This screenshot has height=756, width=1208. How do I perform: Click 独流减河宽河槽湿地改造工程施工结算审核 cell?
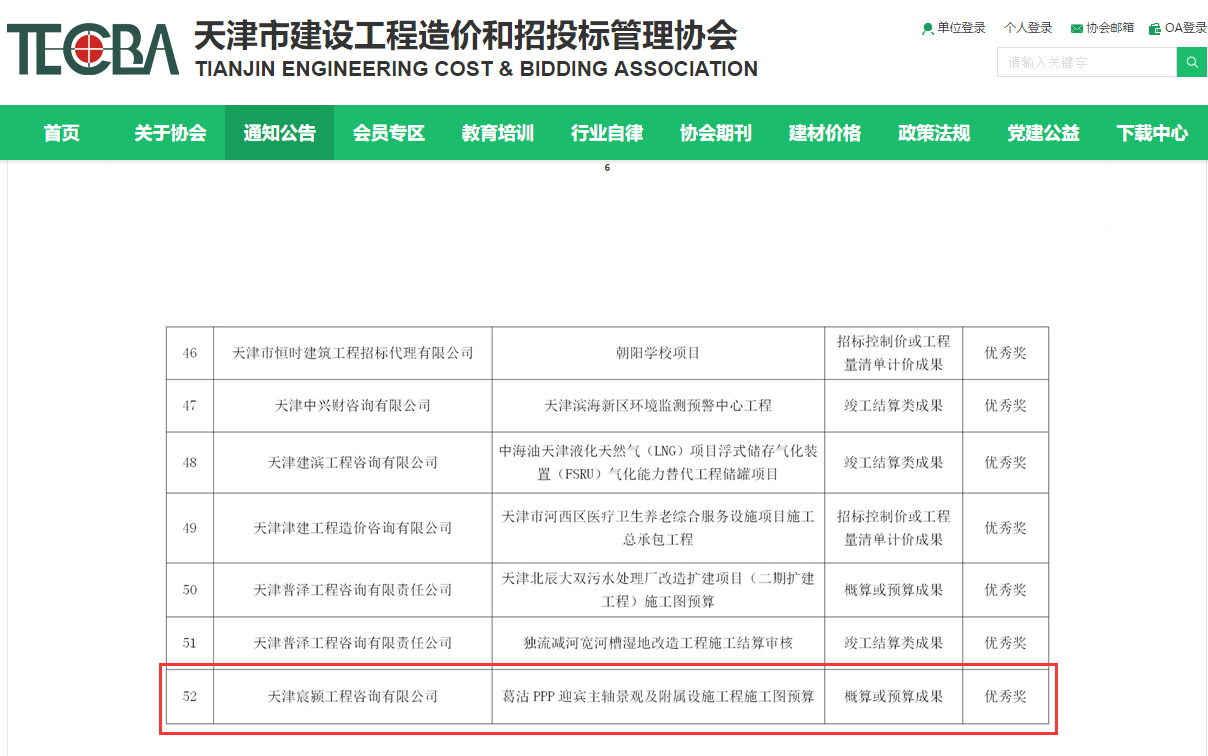(658, 643)
